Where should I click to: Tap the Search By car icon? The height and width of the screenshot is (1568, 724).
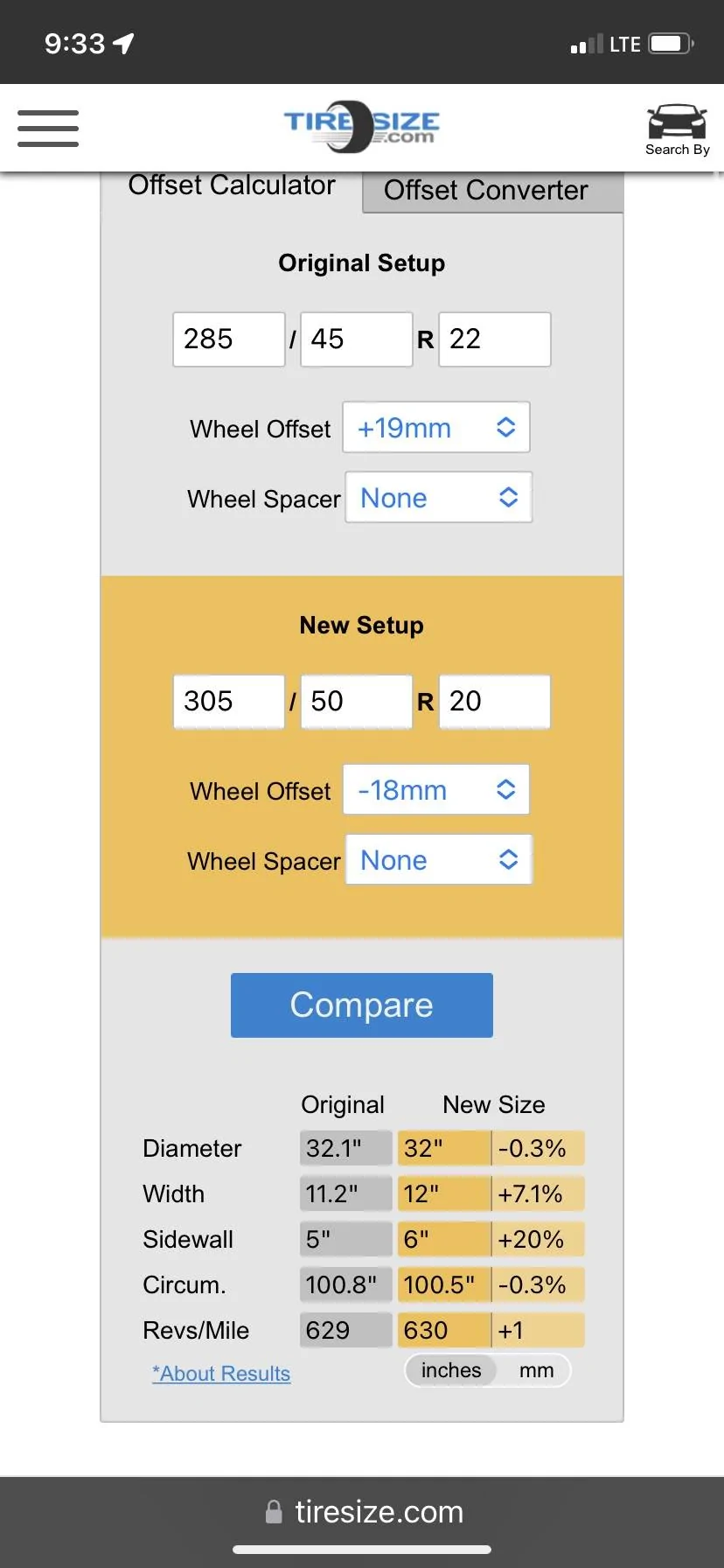[x=676, y=129]
